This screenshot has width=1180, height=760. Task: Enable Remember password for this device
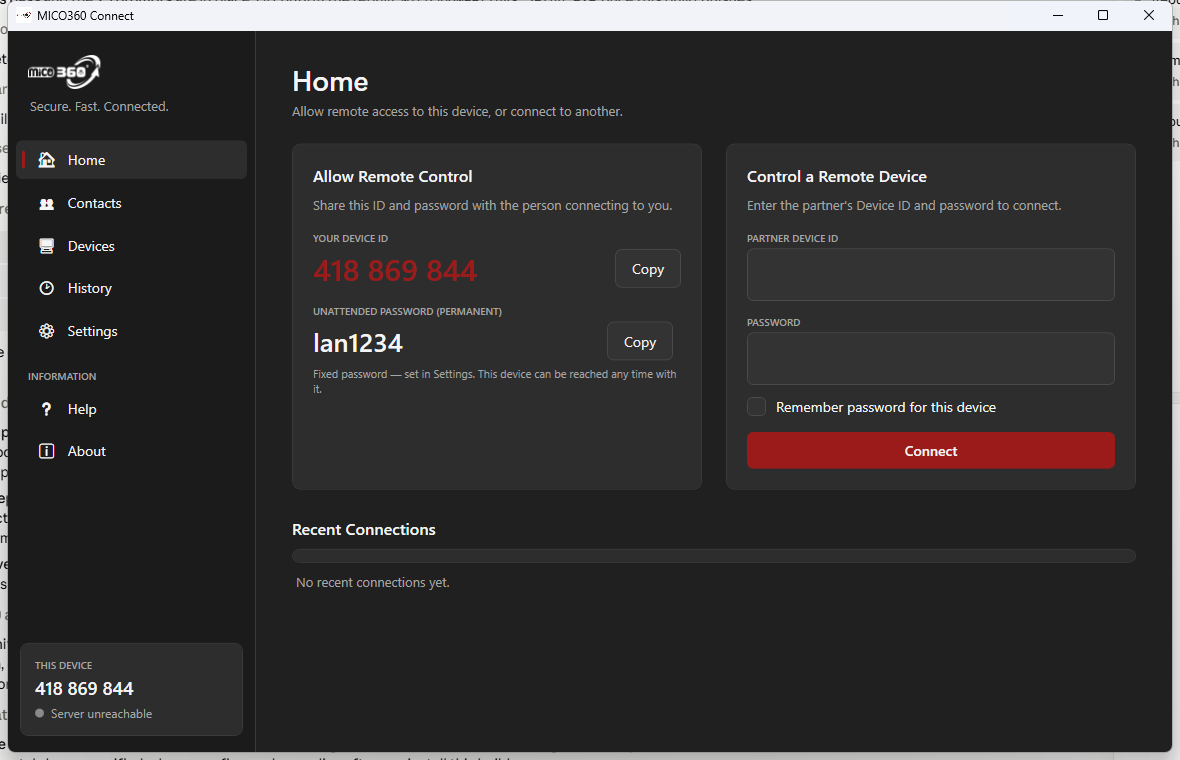756,407
